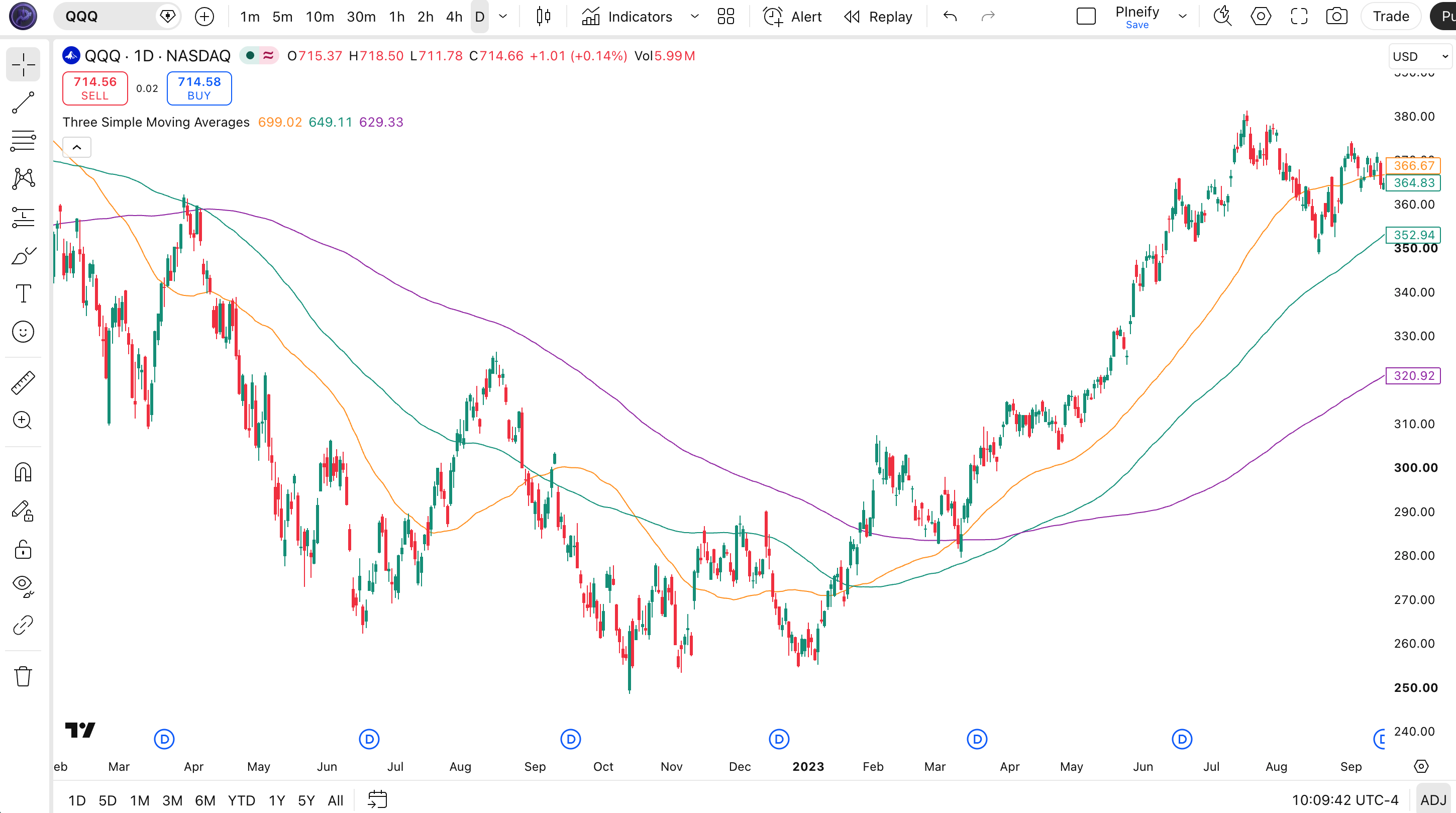Click the purple 320.92 moving average label

(x=1413, y=376)
